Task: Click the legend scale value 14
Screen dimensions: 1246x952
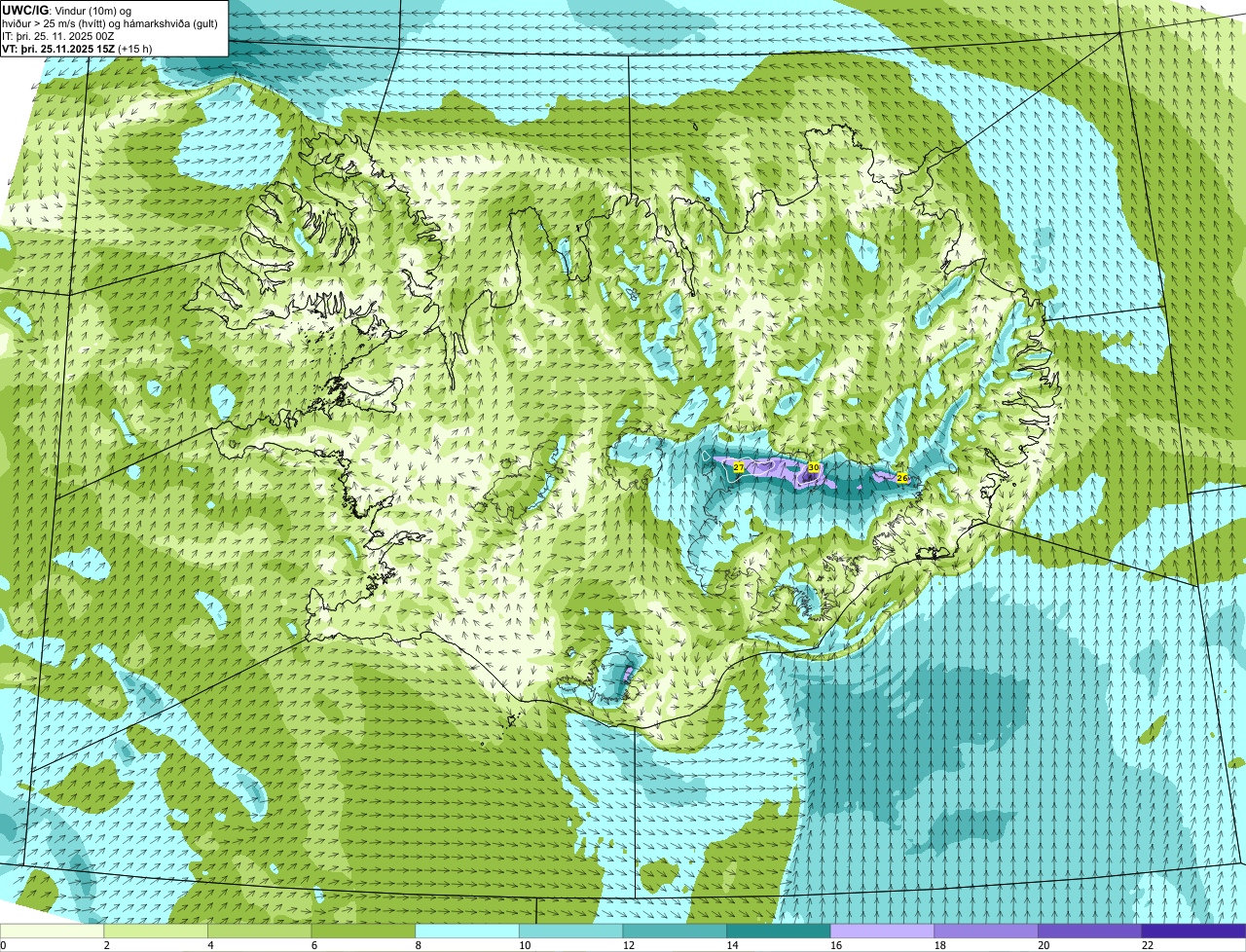Action: click(732, 945)
